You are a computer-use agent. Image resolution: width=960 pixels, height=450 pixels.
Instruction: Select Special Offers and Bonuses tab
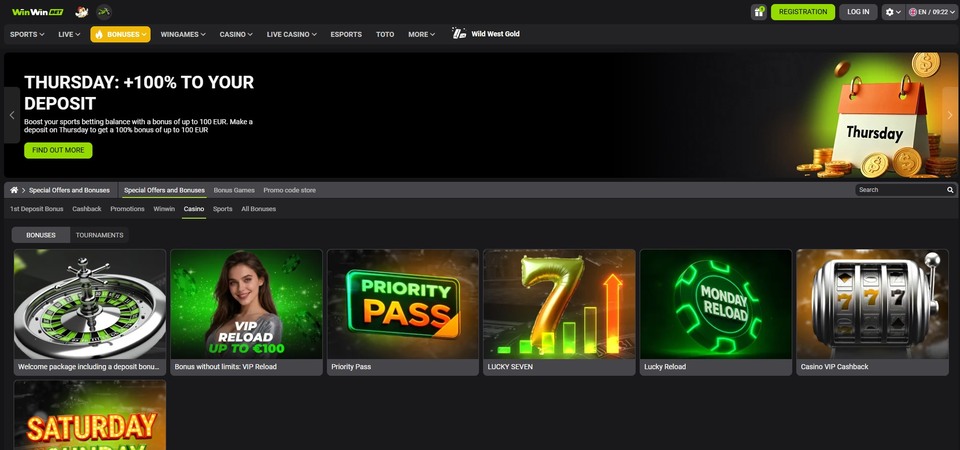coord(164,190)
